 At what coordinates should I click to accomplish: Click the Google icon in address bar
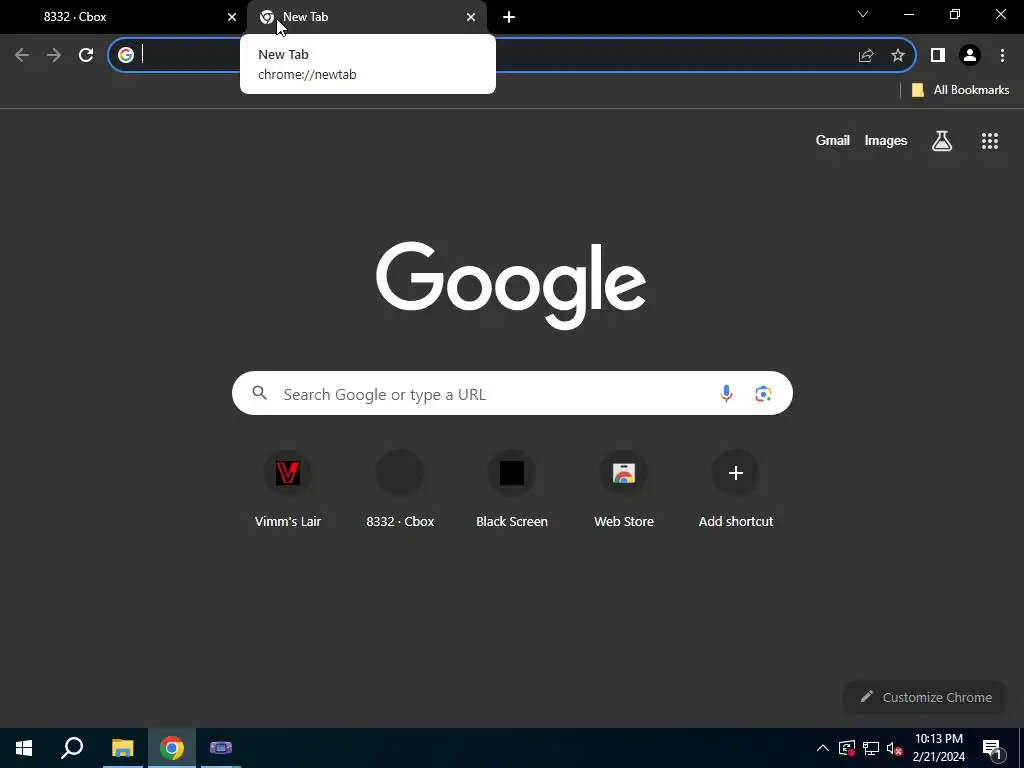126,55
